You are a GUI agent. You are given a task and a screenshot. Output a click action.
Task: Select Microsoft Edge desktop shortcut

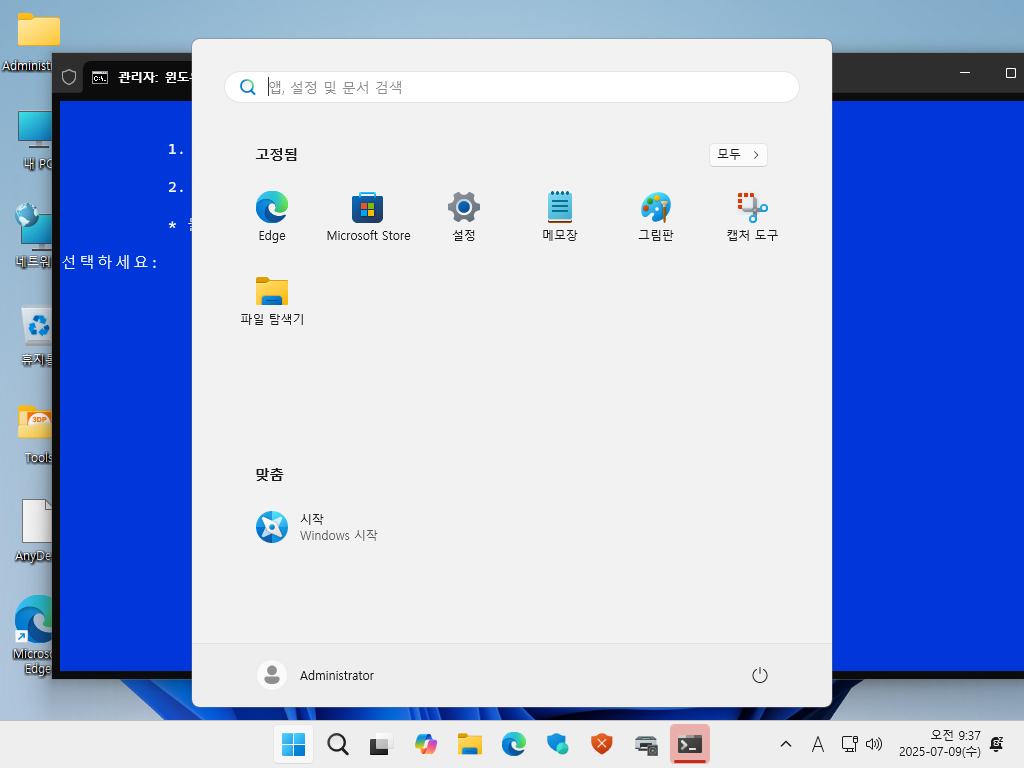click(x=31, y=635)
